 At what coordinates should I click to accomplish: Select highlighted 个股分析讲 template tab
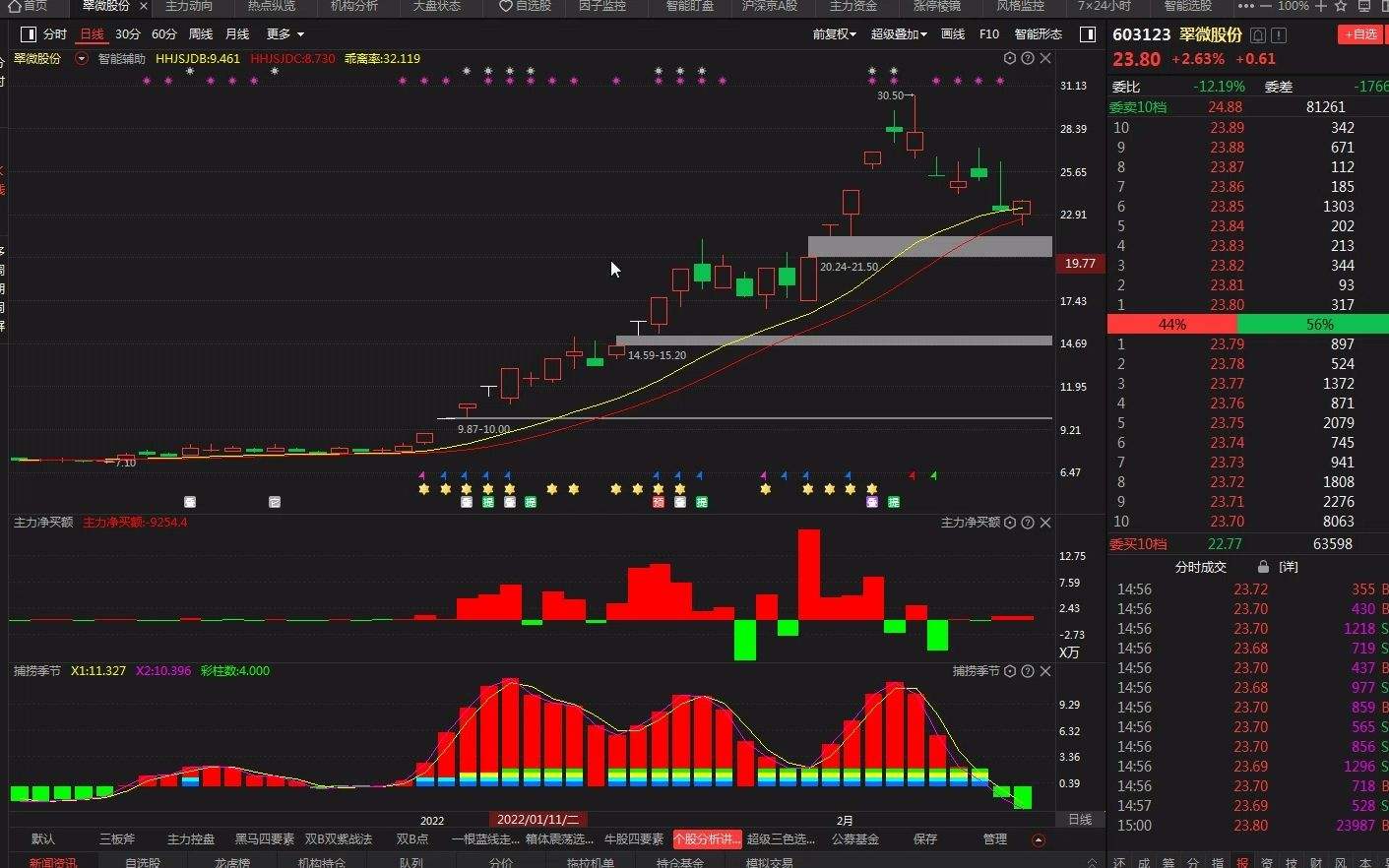[x=707, y=839]
